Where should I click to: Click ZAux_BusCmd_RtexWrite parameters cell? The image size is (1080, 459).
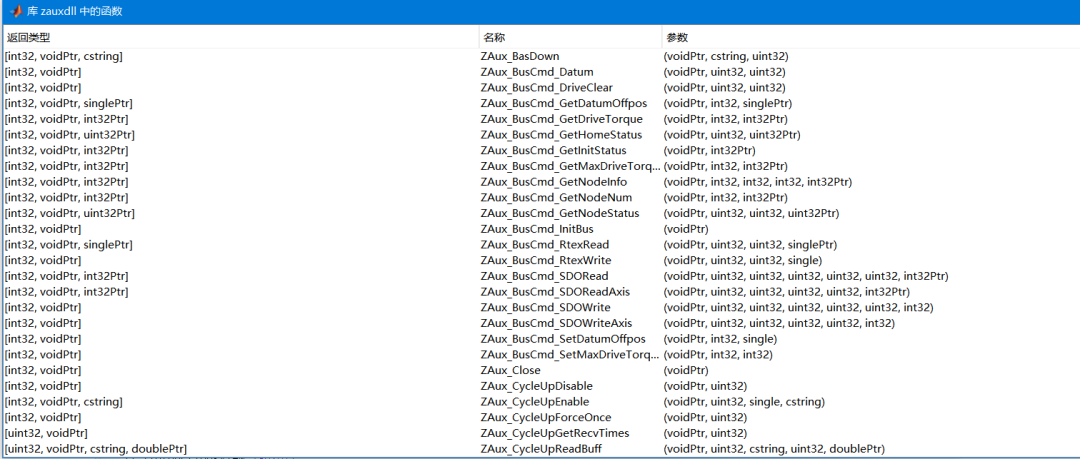click(742, 260)
